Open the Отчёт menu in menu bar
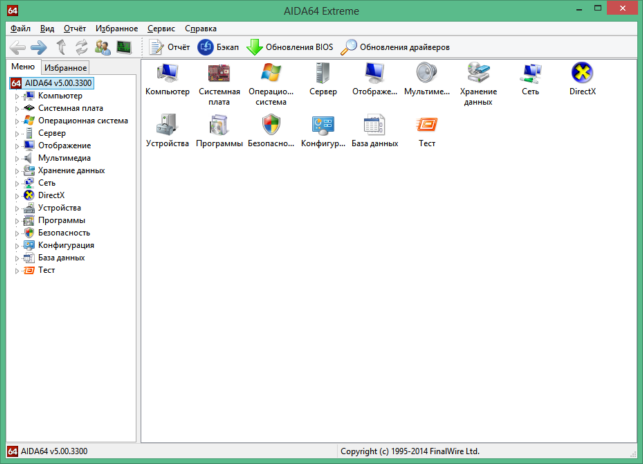Screen dimensions: 643x464 [x=75, y=29]
